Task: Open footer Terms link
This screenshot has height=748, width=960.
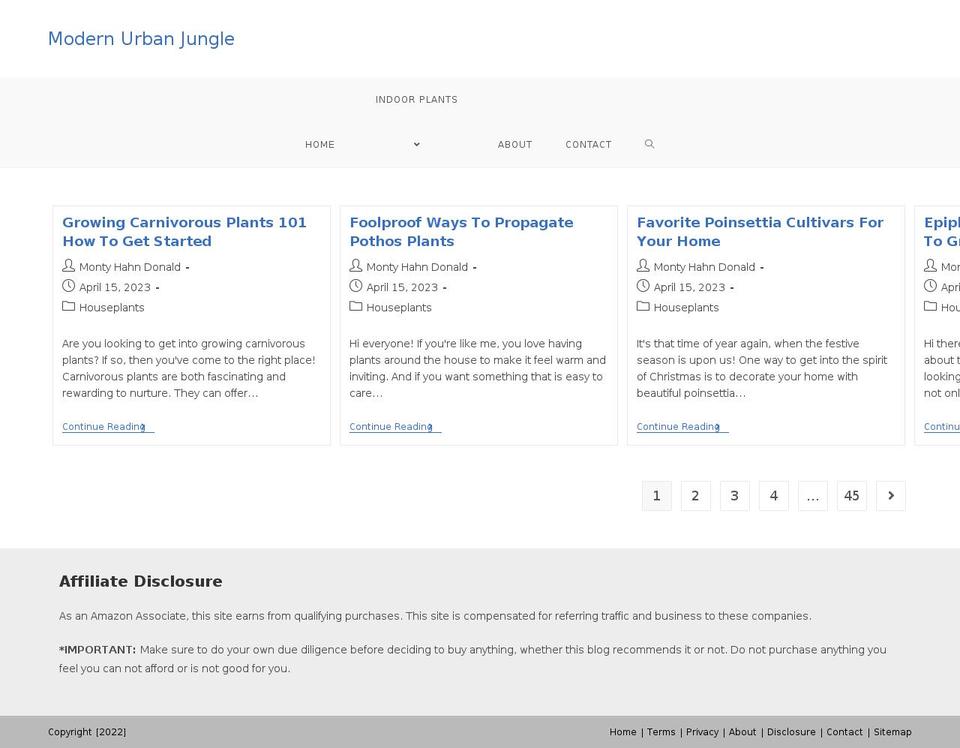Action: tap(661, 732)
